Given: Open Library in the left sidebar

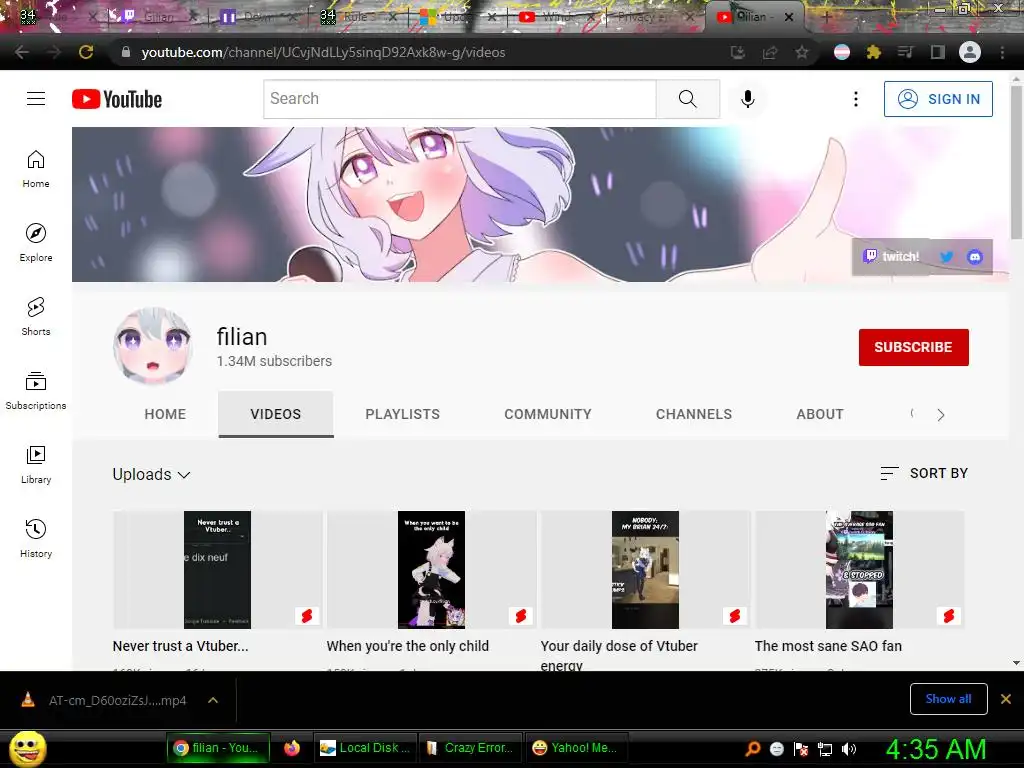Looking at the screenshot, I should coord(36,464).
